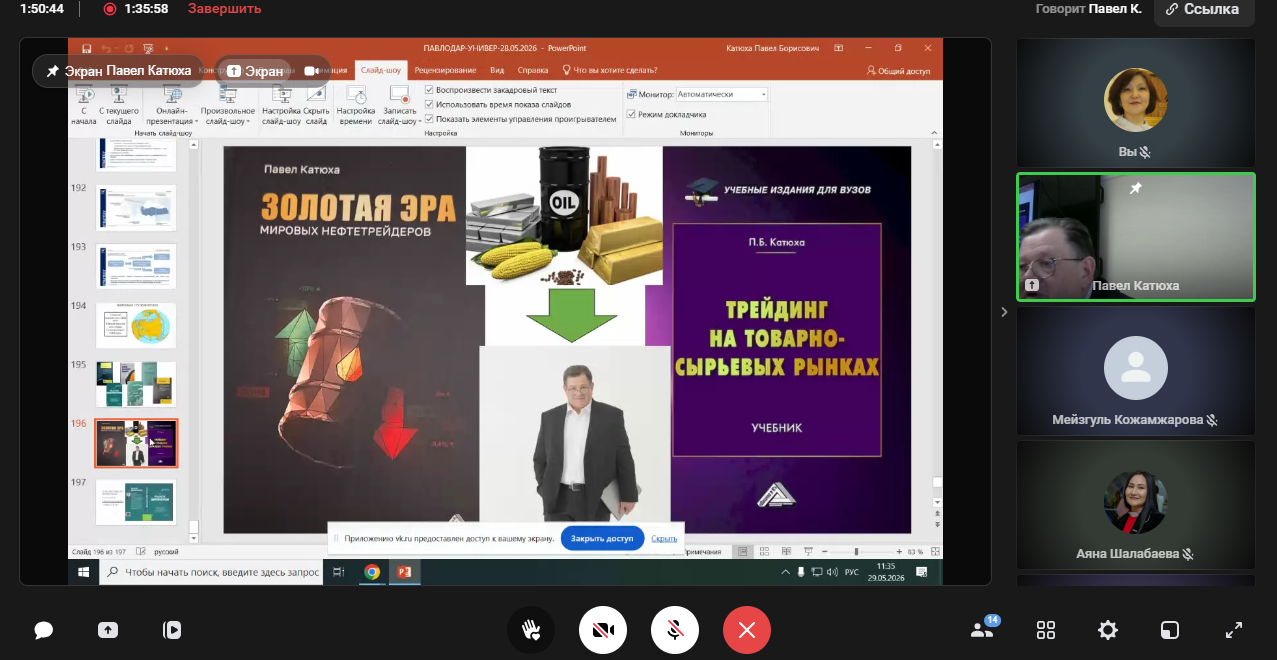1277x660 pixels.
Task: Select slide 194 thumbnail
Action: [x=136, y=326]
